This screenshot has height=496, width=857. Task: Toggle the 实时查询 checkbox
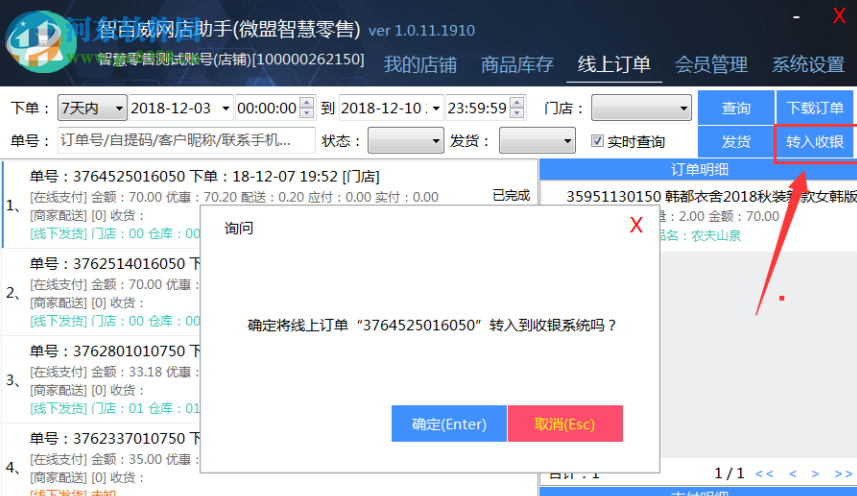click(597, 141)
